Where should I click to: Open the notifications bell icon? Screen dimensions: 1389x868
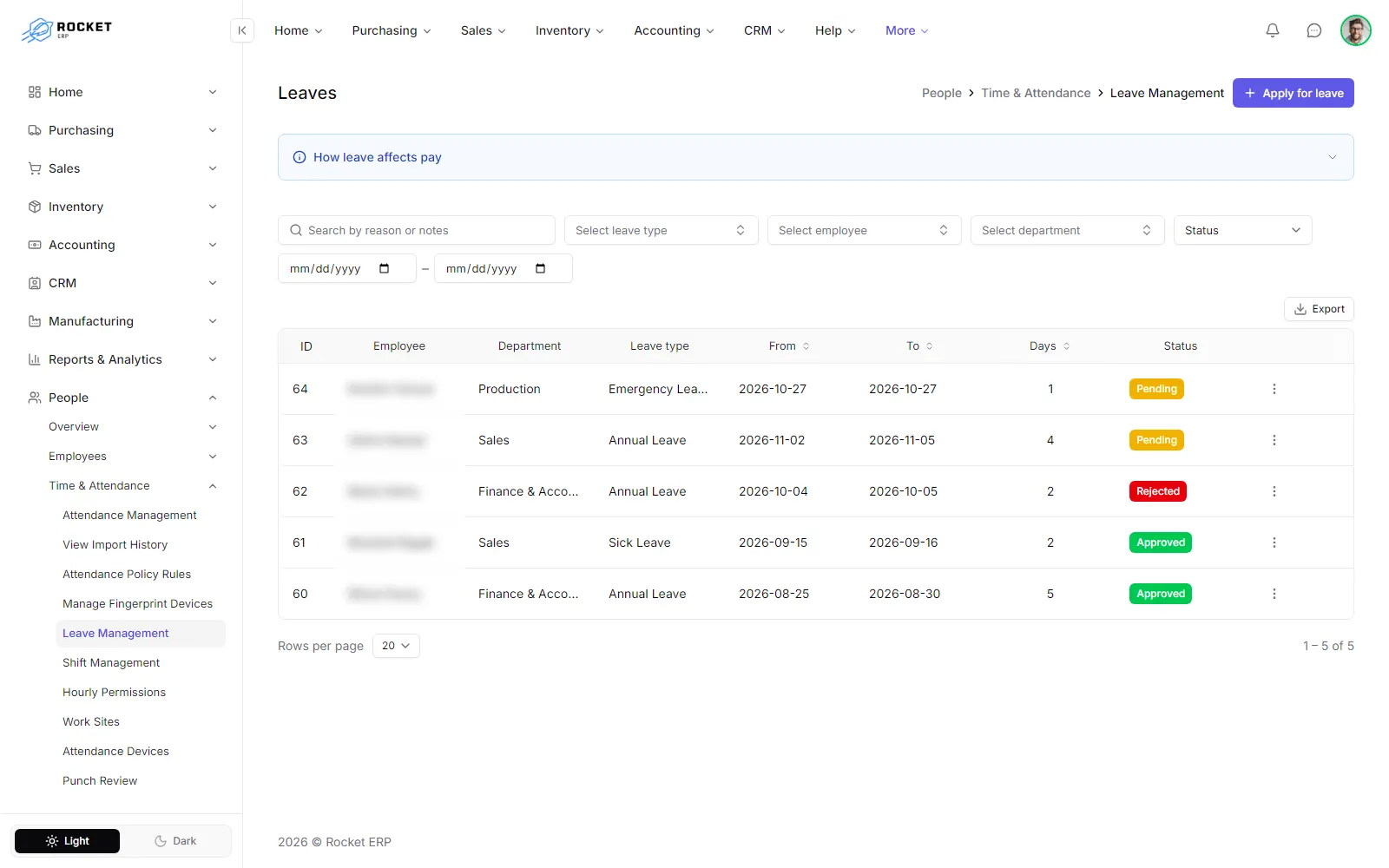(1273, 30)
